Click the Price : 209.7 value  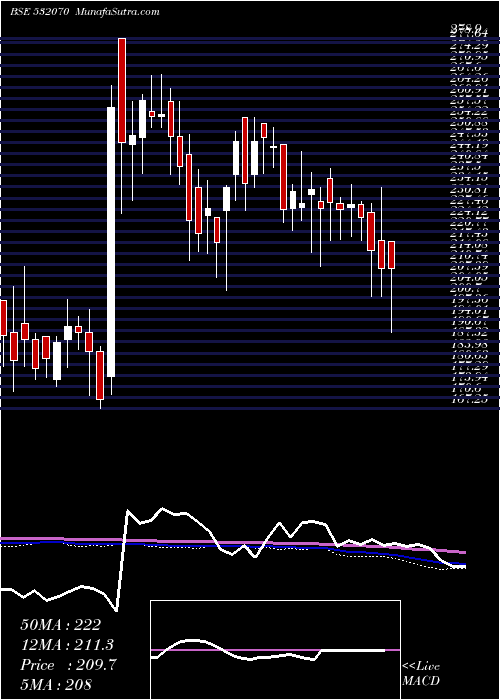(x=68, y=665)
